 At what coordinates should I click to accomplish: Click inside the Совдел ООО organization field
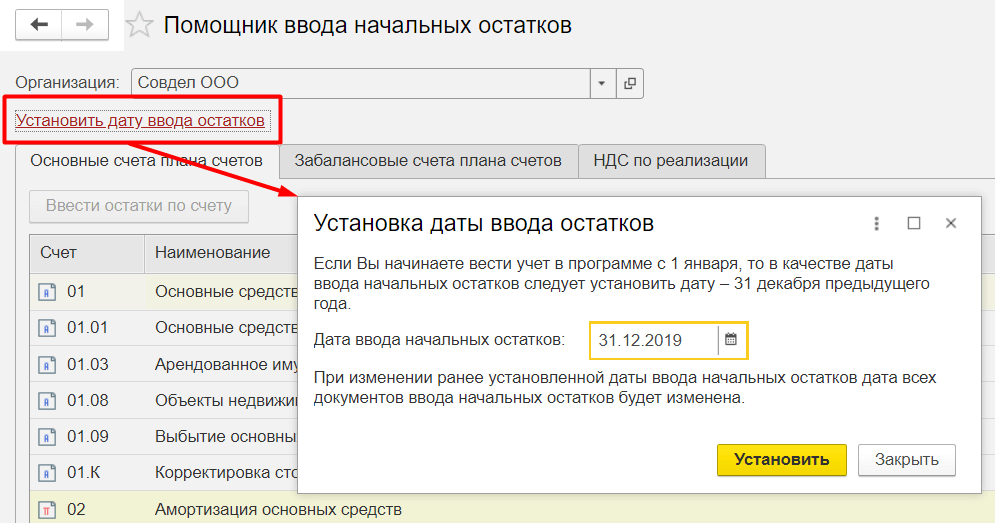point(361,83)
